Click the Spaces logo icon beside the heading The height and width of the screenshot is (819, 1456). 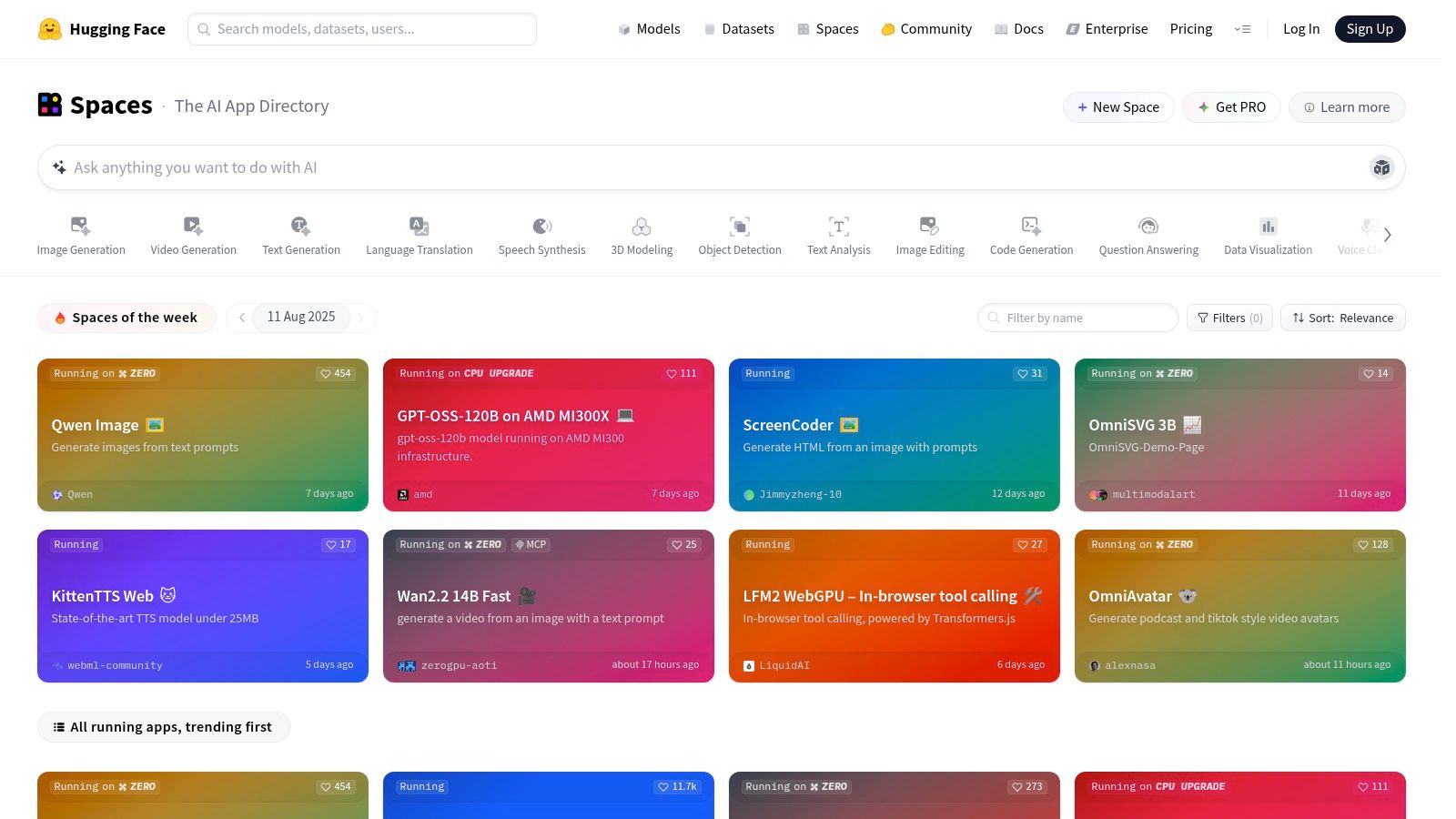coord(50,105)
